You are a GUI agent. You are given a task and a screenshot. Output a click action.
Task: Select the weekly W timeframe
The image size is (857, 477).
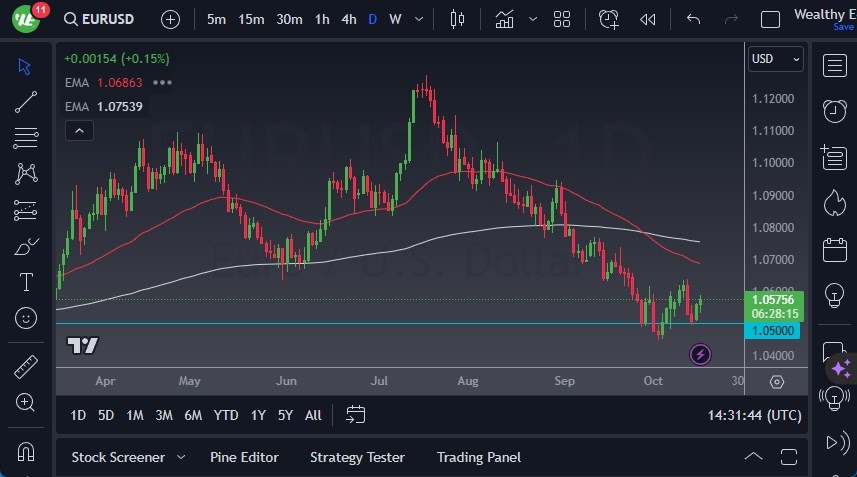(x=396, y=19)
